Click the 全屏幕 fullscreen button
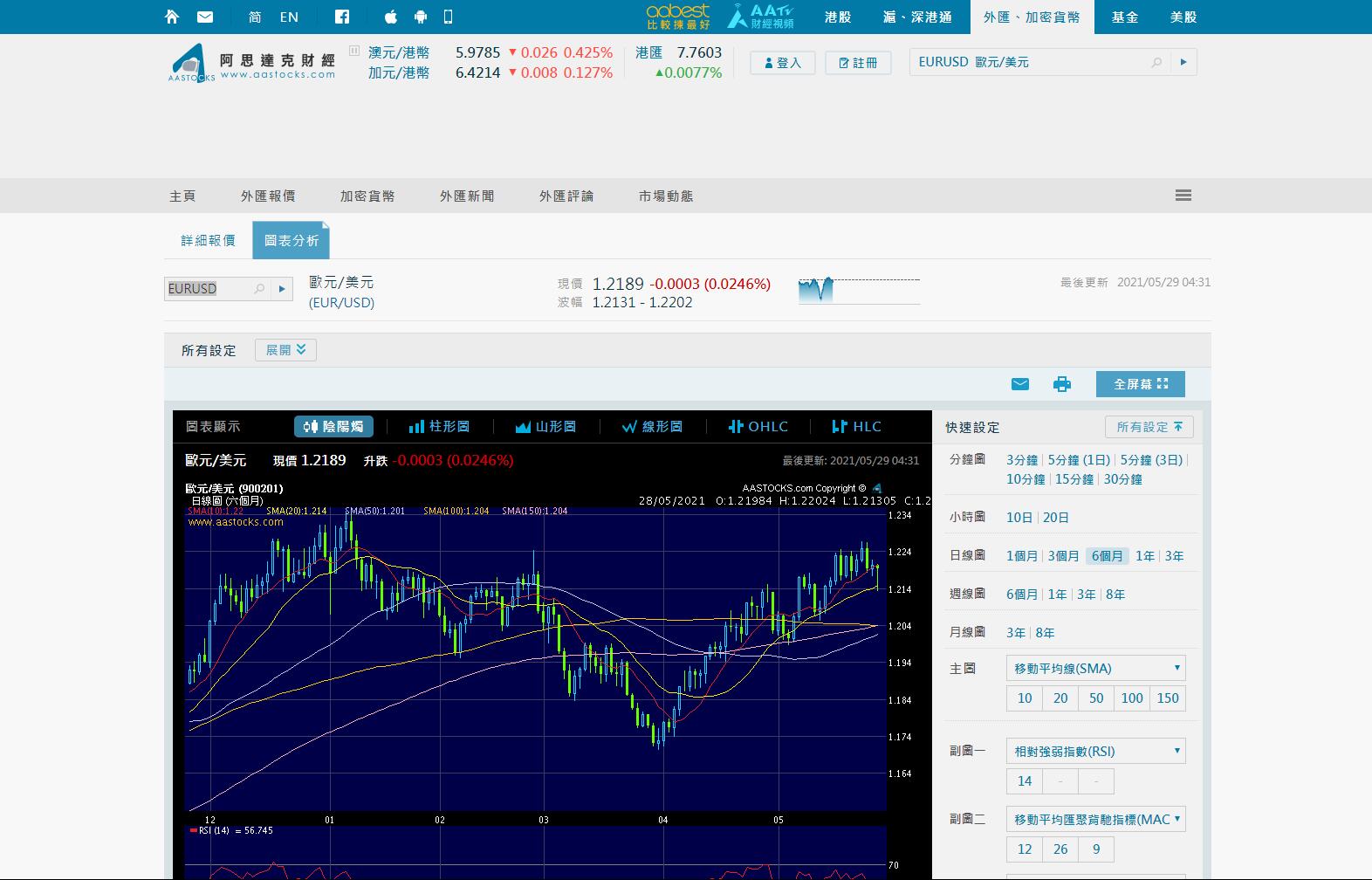This screenshot has width=1372, height=880. [x=1140, y=384]
